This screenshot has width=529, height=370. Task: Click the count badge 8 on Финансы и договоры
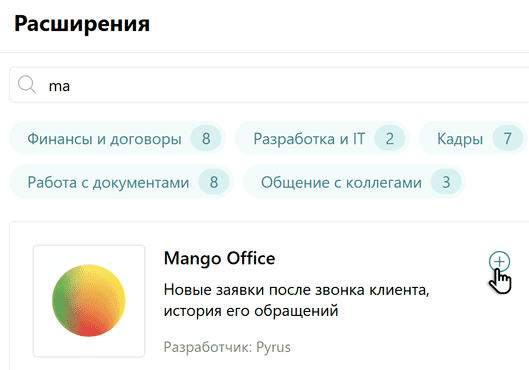206,139
